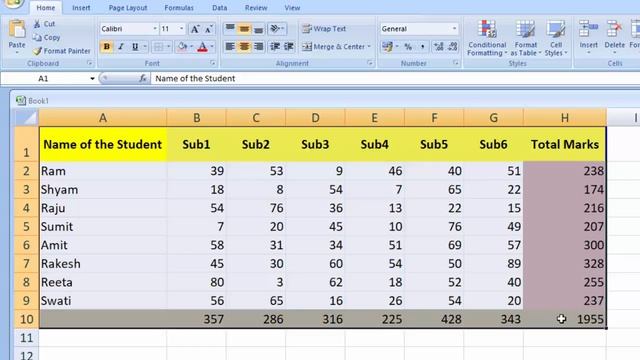Open the General number format dropdown

coord(454,29)
